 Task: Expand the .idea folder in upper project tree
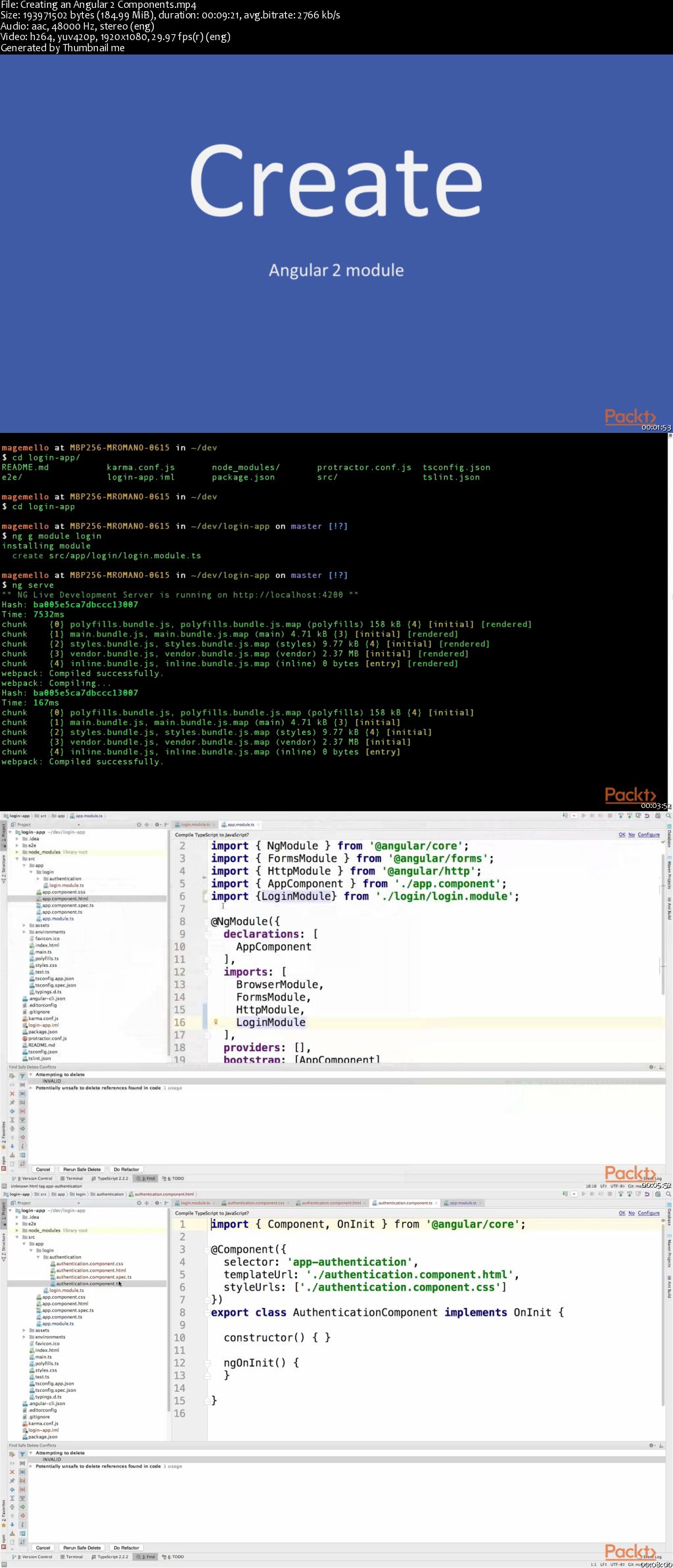point(17,839)
